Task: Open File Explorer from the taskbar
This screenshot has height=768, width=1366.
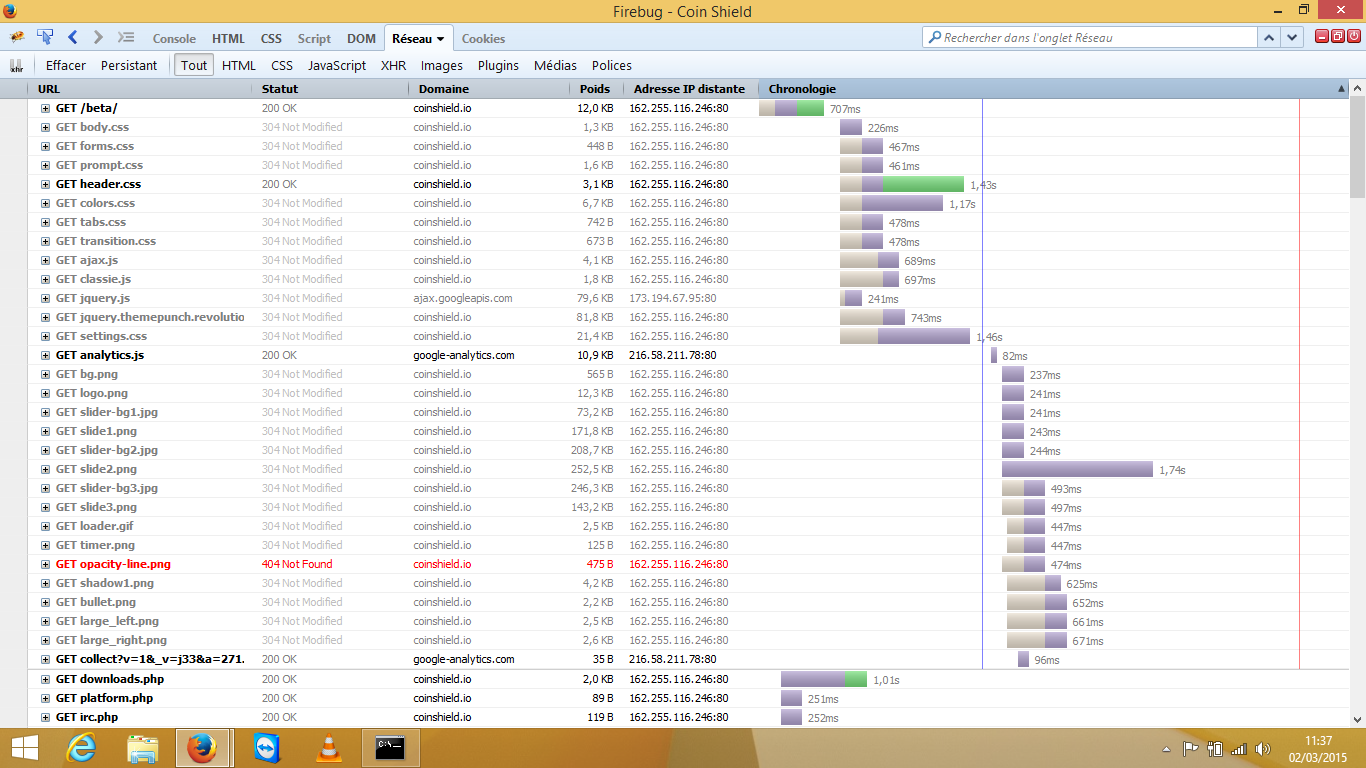Action: coord(143,748)
